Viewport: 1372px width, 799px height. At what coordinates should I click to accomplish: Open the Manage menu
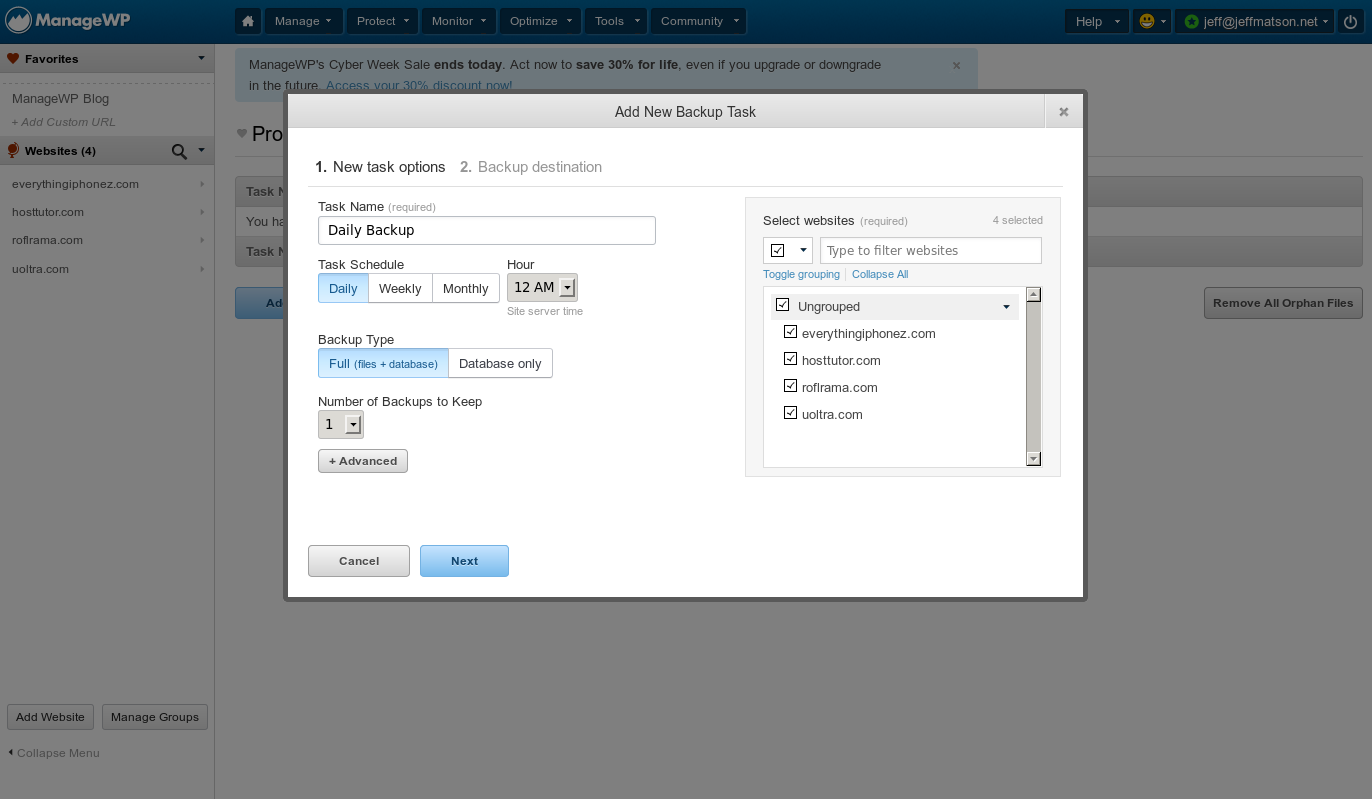(303, 21)
